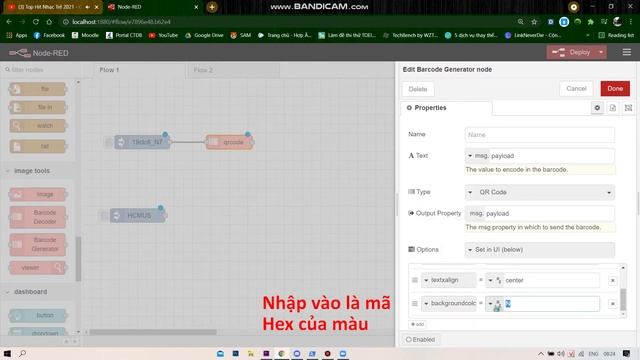The height and width of the screenshot is (360, 640).
Task: Click the add option button
Action: tap(418, 324)
